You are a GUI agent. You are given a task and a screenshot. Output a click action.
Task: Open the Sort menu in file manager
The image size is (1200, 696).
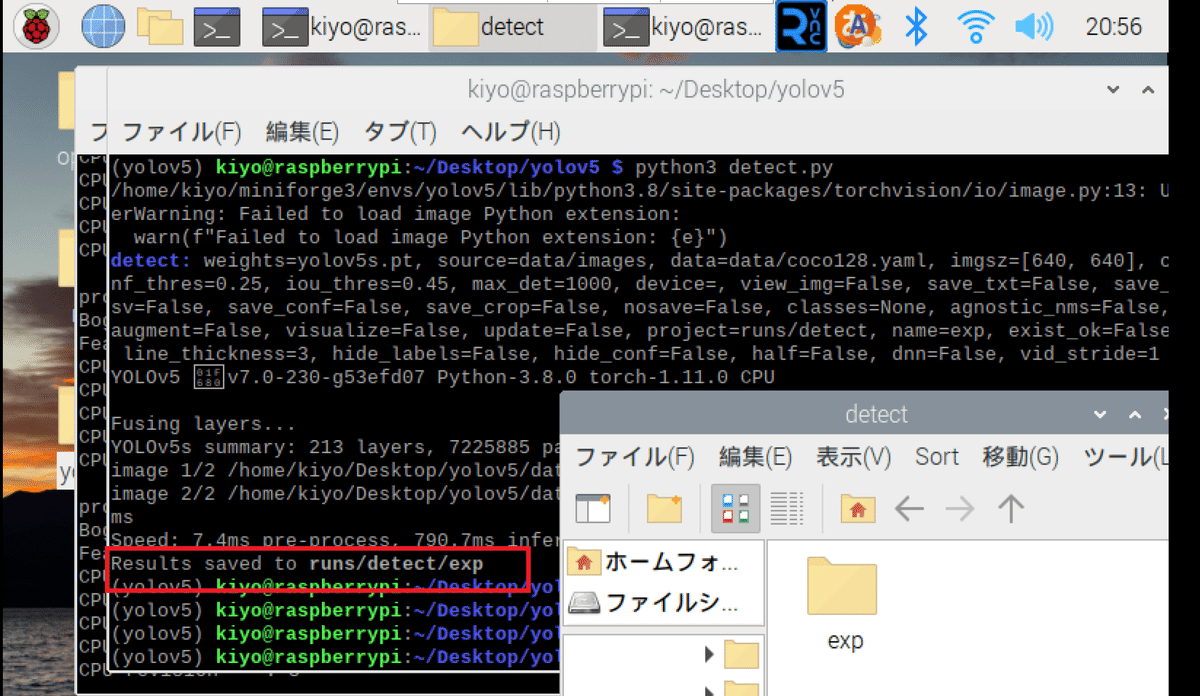click(936, 457)
